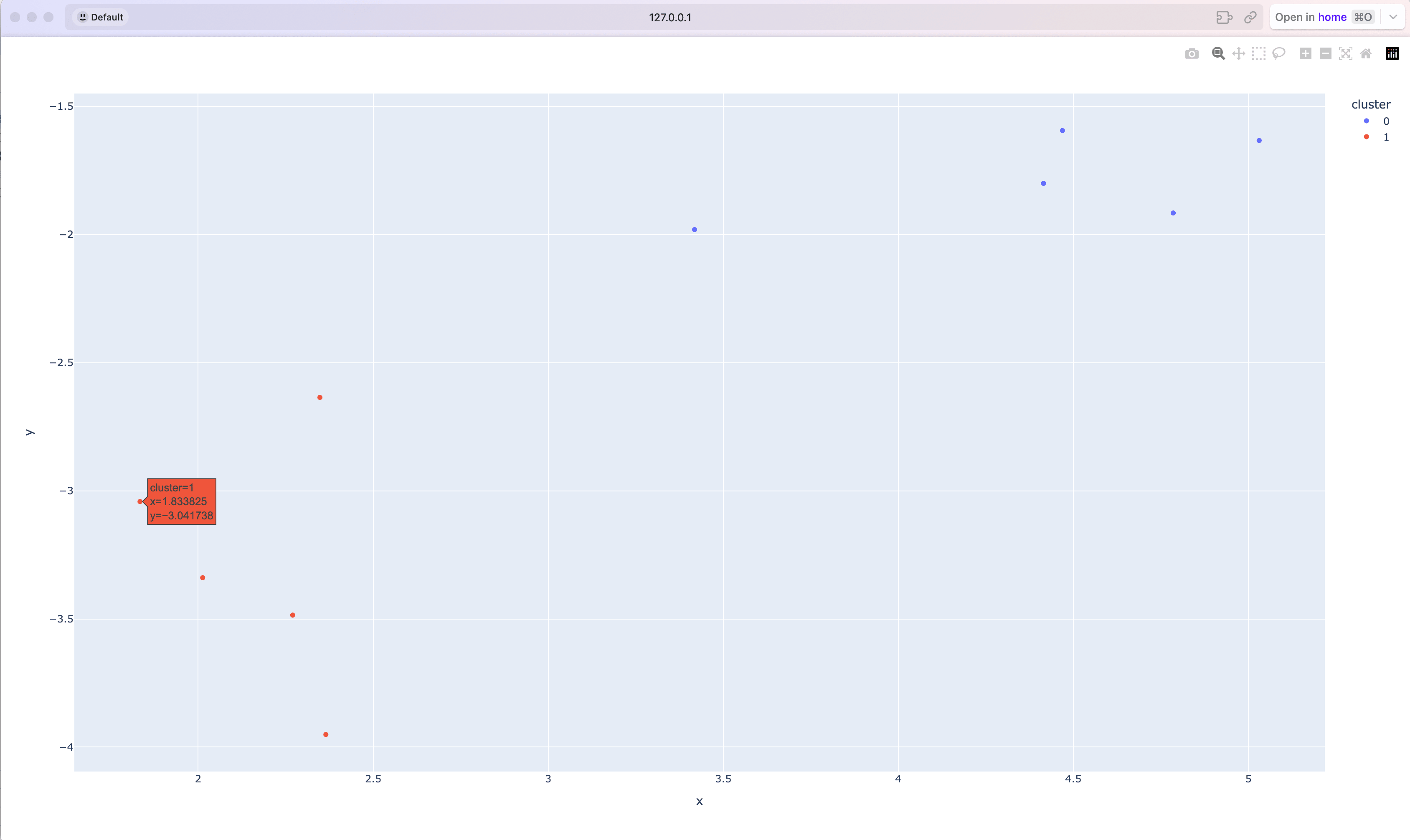Image resolution: width=1410 pixels, height=840 pixels.
Task: Zoom out with the minus button
Action: click(1325, 54)
